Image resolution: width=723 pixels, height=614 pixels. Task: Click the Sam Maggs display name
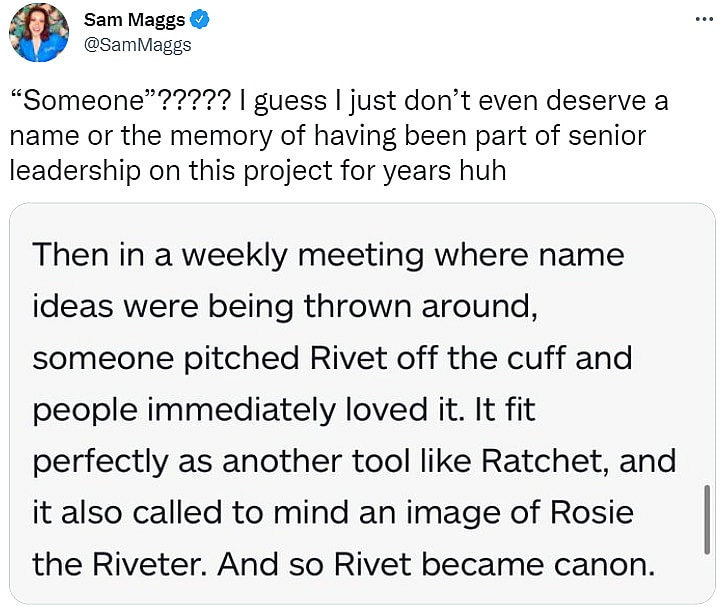tap(135, 21)
